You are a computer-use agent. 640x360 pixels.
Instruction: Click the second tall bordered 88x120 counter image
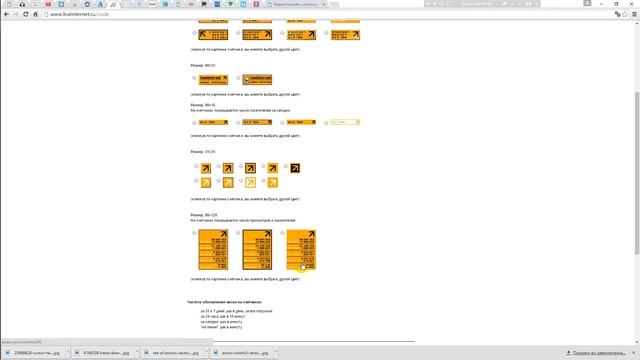(x=257, y=250)
